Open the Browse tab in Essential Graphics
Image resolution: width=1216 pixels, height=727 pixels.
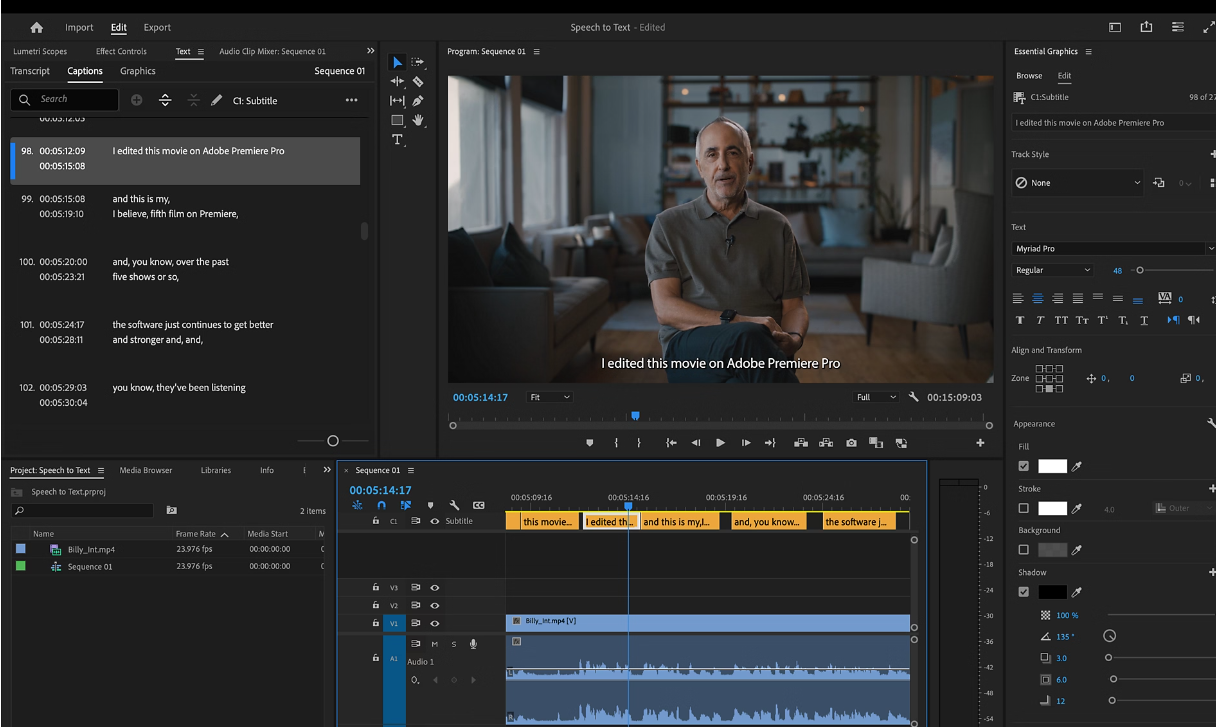(x=1029, y=75)
